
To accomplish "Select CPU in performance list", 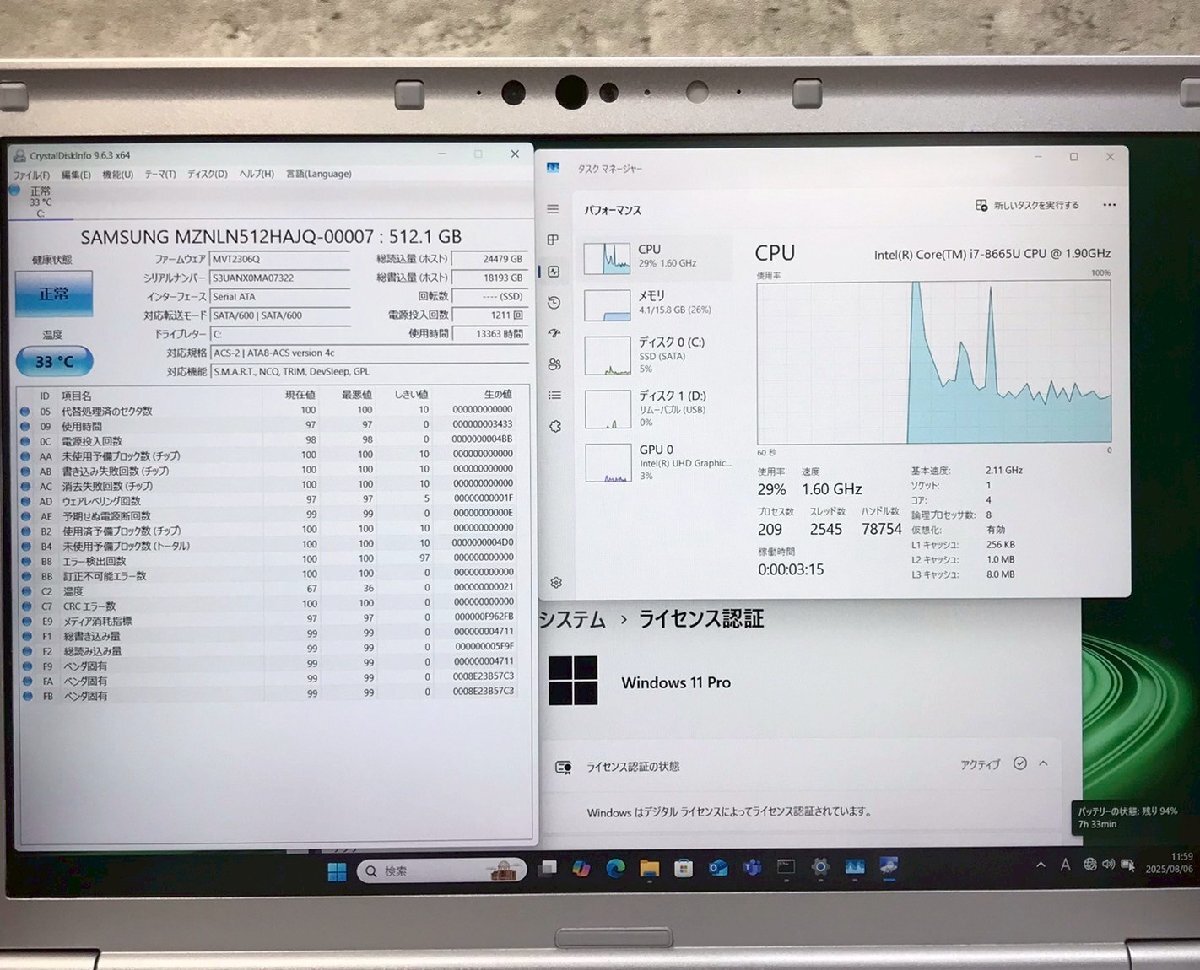I will [657, 258].
